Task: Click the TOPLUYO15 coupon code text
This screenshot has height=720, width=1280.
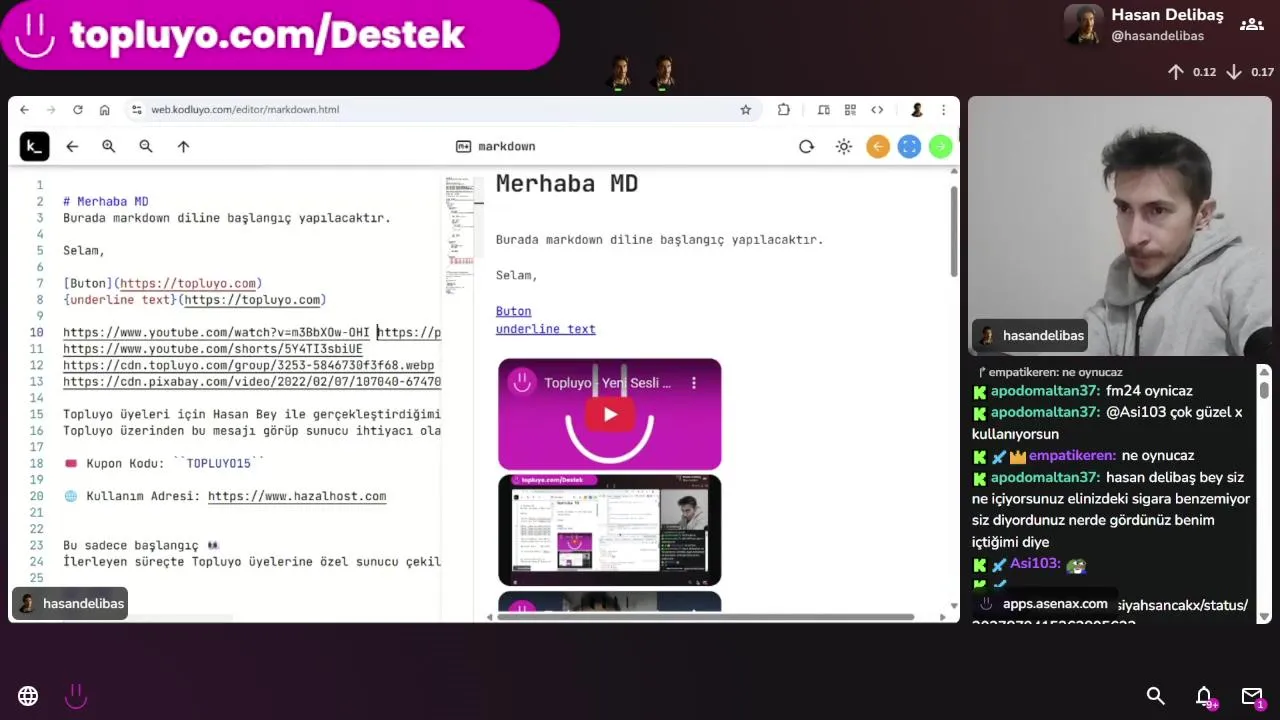Action: [219, 464]
